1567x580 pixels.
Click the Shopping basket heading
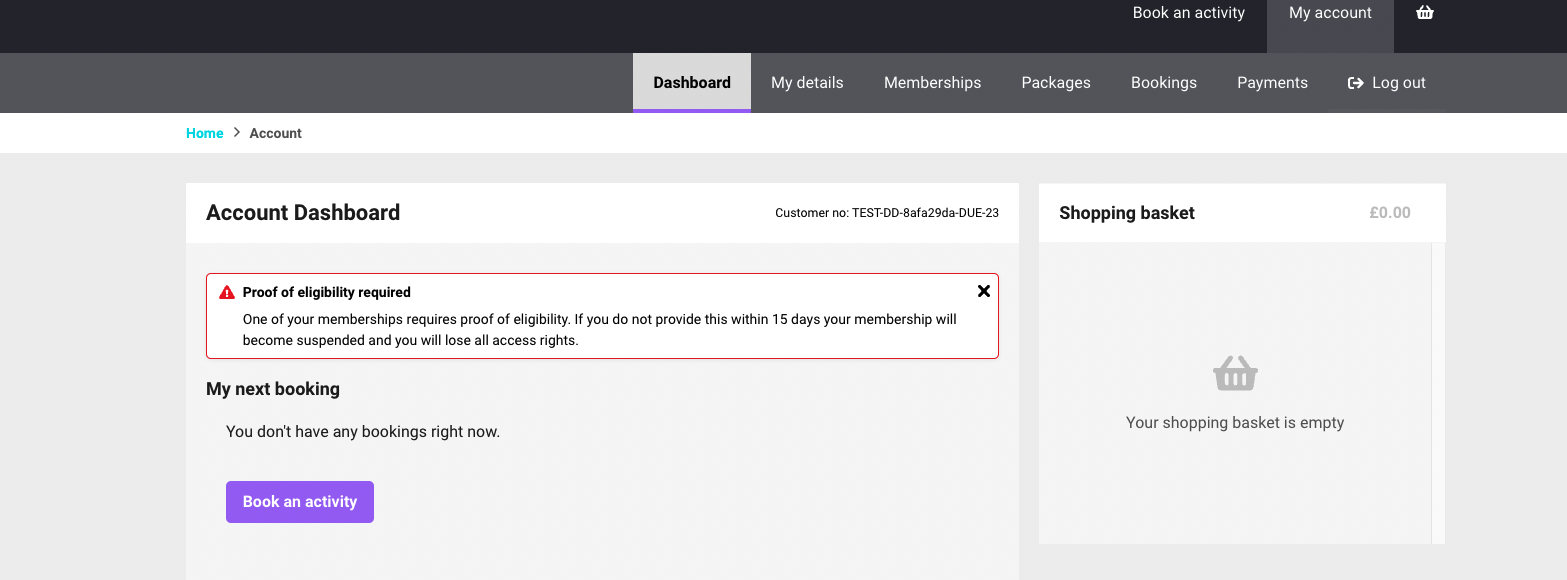point(1127,213)
